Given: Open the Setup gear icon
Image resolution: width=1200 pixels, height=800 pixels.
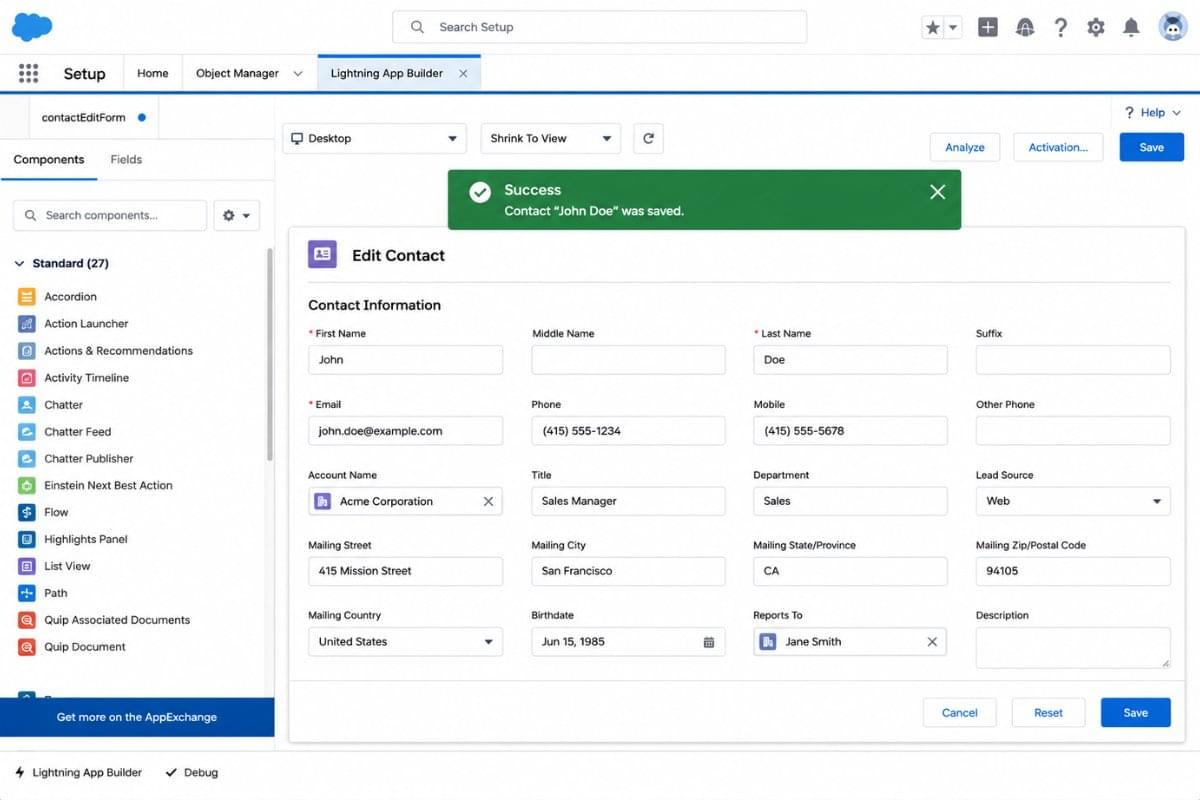Looking at the screenshot, I should point(1096,28).
